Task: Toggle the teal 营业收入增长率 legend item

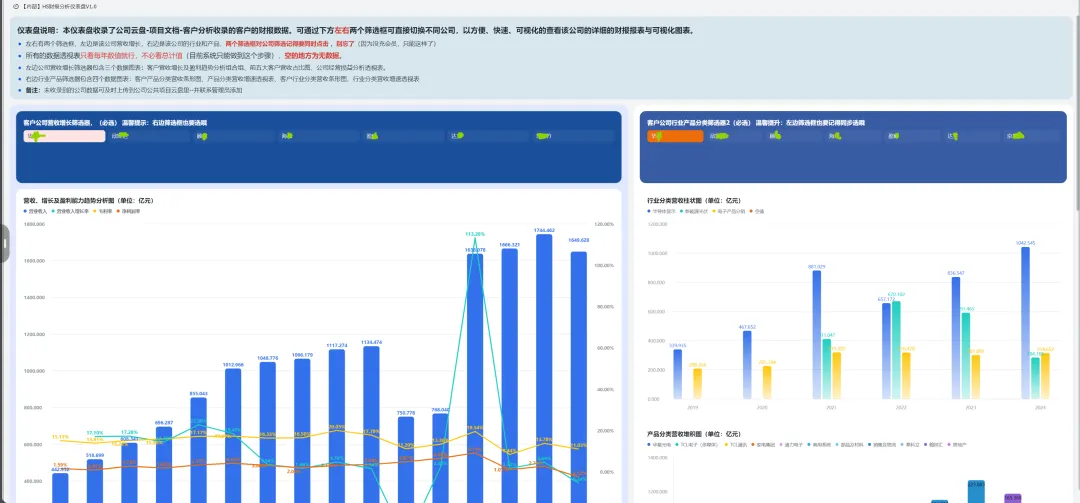Action: pyautogui.click(x=70, y=210)
